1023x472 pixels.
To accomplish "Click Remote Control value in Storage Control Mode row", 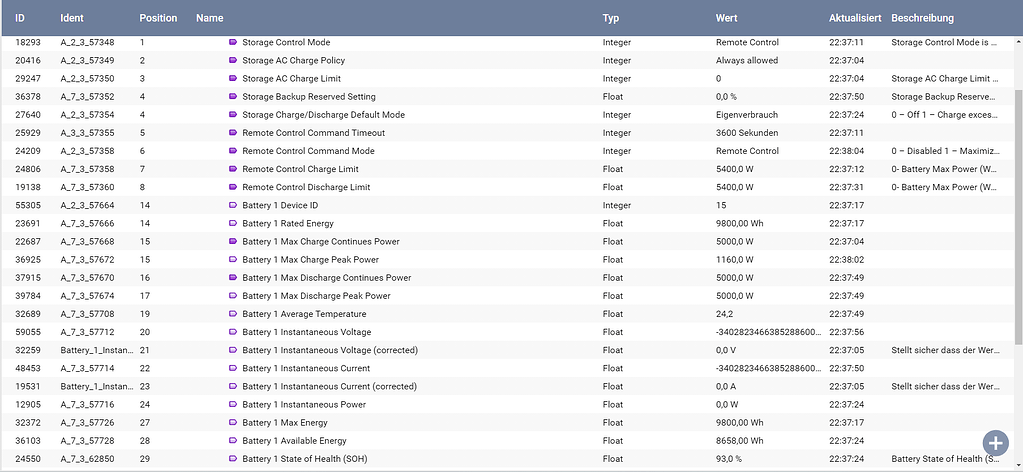I will pyautogui.click(x=747, y=42).
